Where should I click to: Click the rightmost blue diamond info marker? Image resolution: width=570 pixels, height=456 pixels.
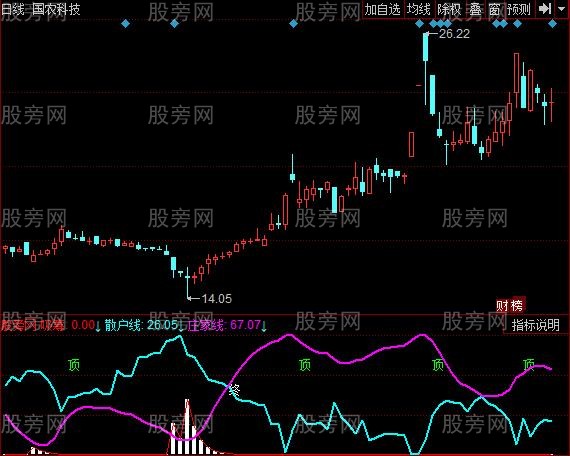(x=553, y=24)
